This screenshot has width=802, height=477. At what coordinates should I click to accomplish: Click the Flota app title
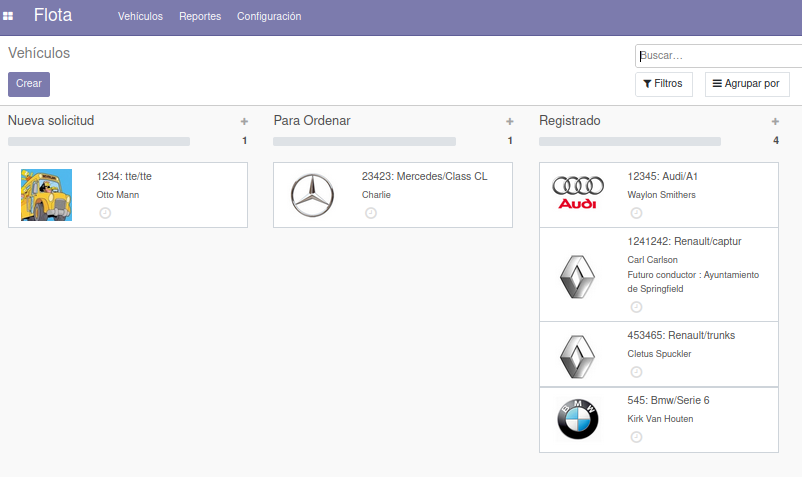tap(53, 16)
